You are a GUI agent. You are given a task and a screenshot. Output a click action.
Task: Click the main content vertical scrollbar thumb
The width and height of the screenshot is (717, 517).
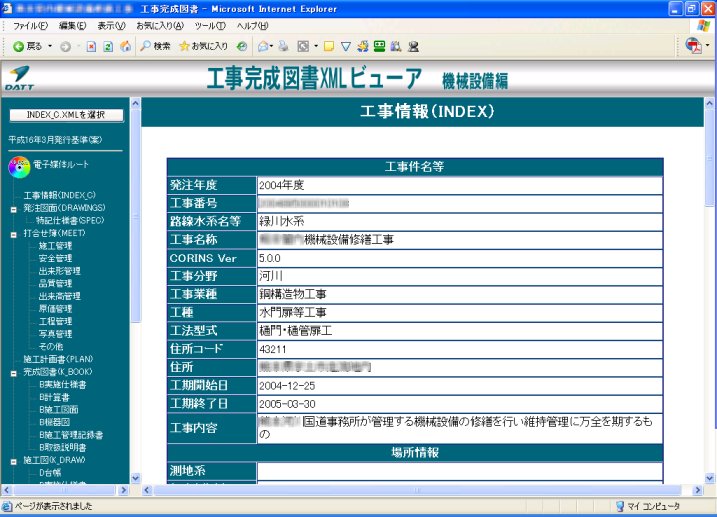click(710, 158)
